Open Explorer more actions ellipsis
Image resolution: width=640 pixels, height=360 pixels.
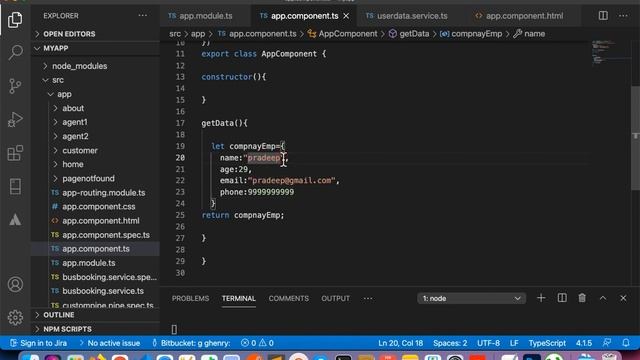click(142, 16)
